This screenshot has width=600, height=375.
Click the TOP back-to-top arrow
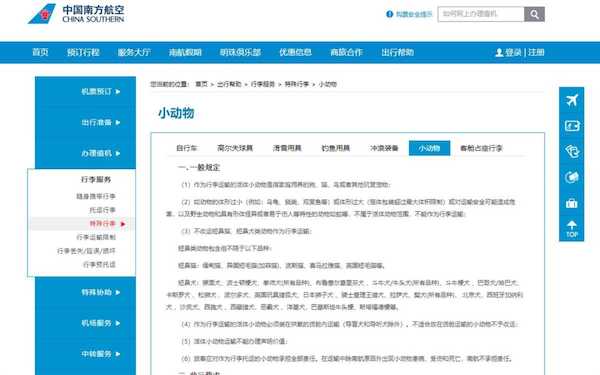coord(572,229)
